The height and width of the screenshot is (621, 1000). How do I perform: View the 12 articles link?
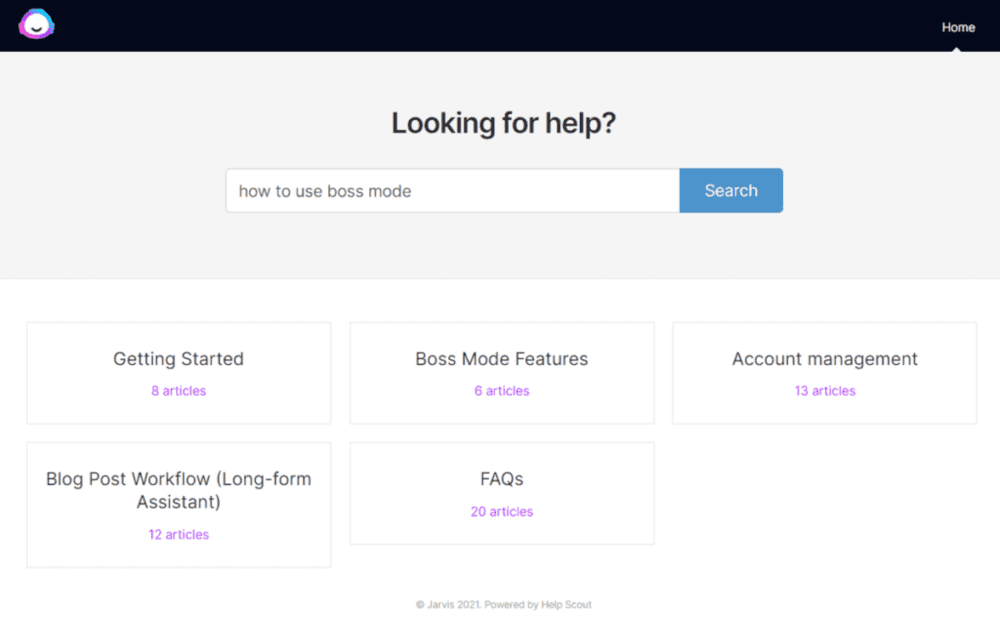[179, 534]
